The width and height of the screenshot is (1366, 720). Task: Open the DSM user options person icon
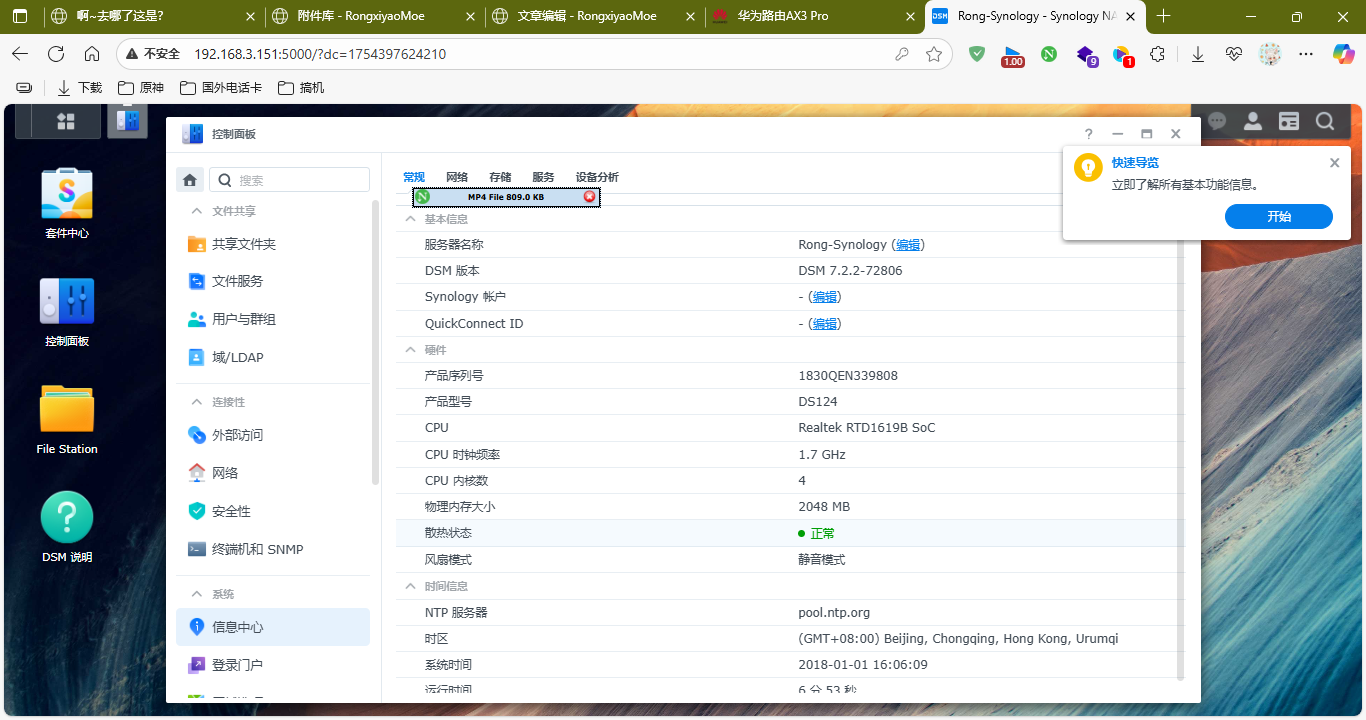coord(1252,121)
